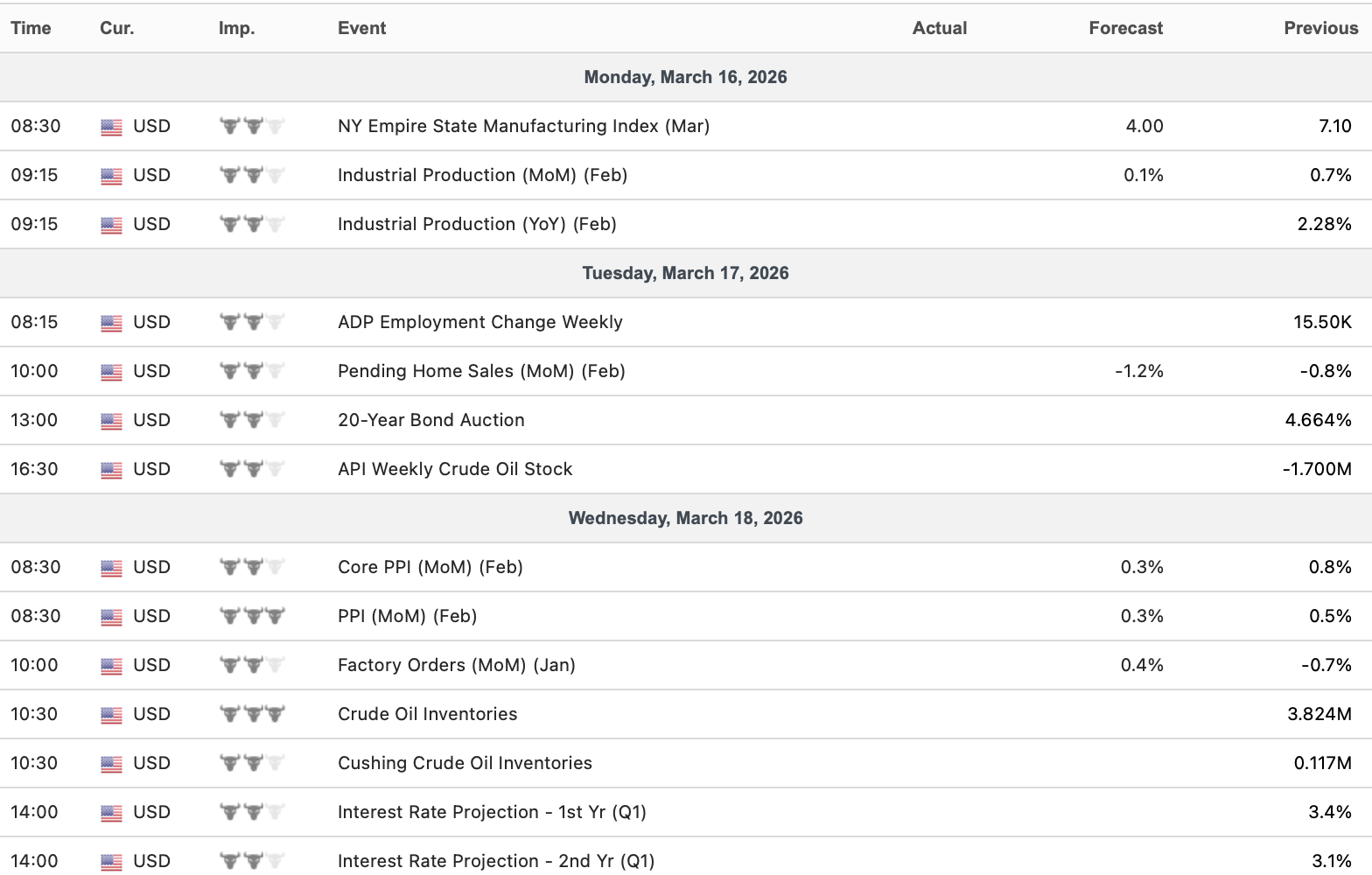Open Cushing Crude Oil Inventories event details

pos(465,763)
